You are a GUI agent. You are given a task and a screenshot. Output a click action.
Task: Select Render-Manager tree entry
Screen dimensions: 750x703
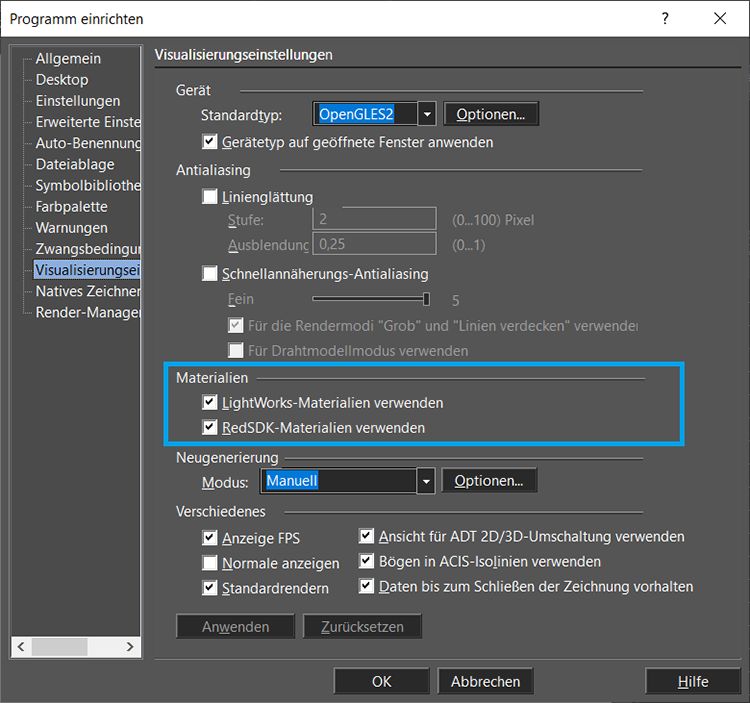[x=88, y=312]
